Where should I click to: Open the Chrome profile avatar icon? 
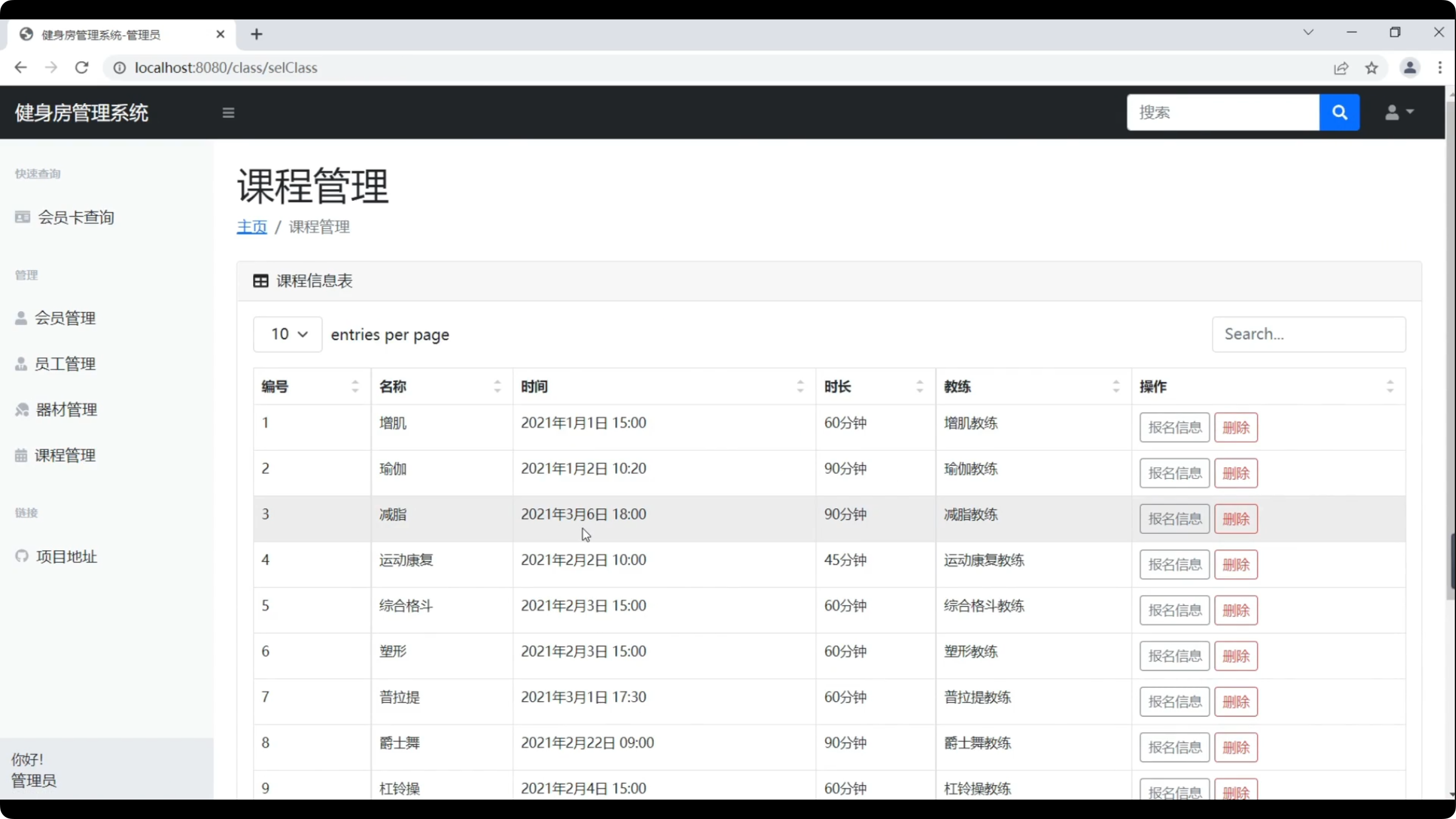pyautogui.click(x=1410, y=67)
